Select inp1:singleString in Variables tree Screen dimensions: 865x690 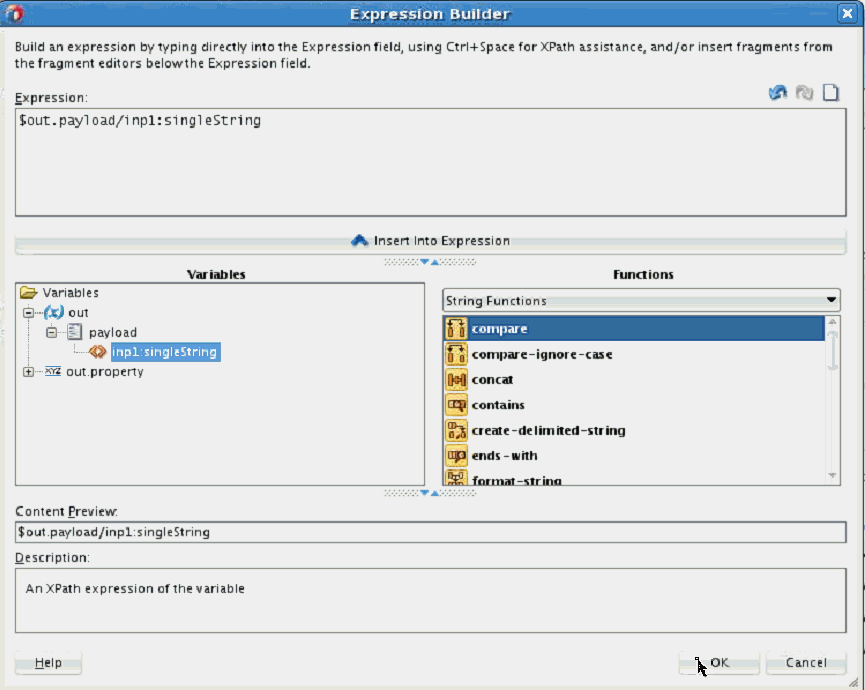[164, 352]
